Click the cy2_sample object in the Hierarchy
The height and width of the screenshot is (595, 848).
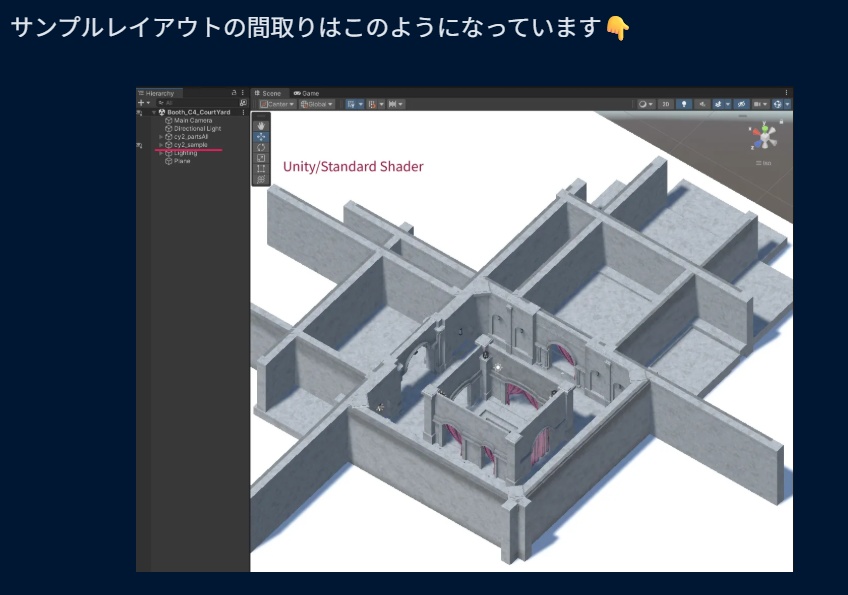click(190, 145)
